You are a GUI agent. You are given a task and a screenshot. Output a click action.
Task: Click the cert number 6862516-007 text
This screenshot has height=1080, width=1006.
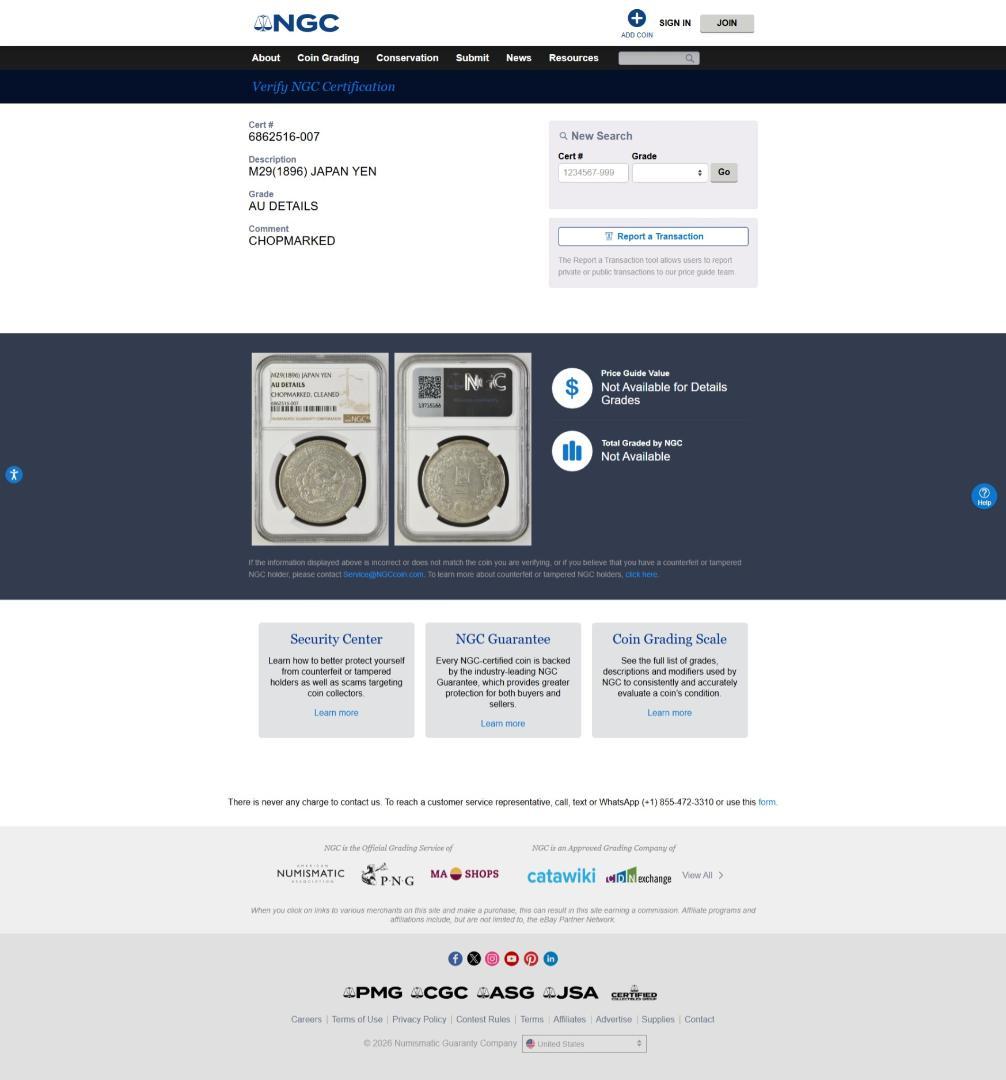coord(284,137)
